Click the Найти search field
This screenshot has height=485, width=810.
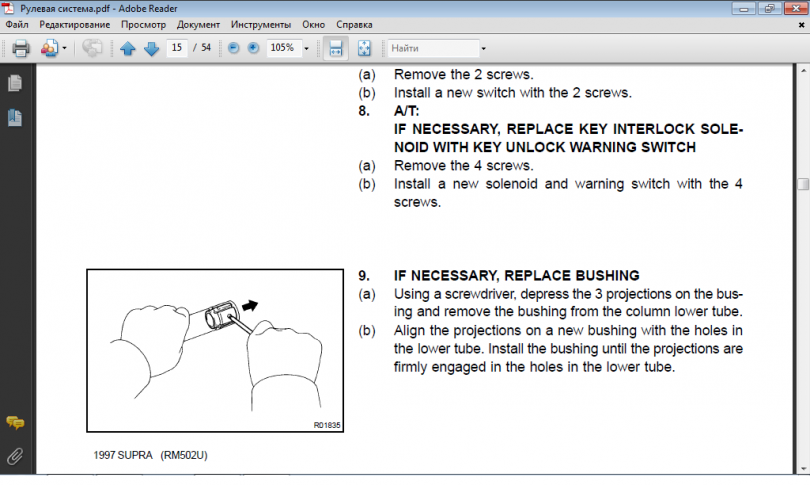[x=433, y=48]
